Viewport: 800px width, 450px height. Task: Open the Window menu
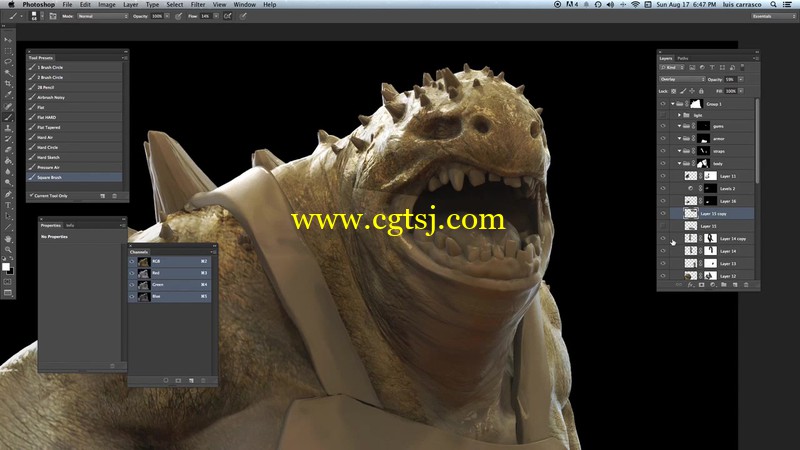pyautogui.click(x=244, y=5)
